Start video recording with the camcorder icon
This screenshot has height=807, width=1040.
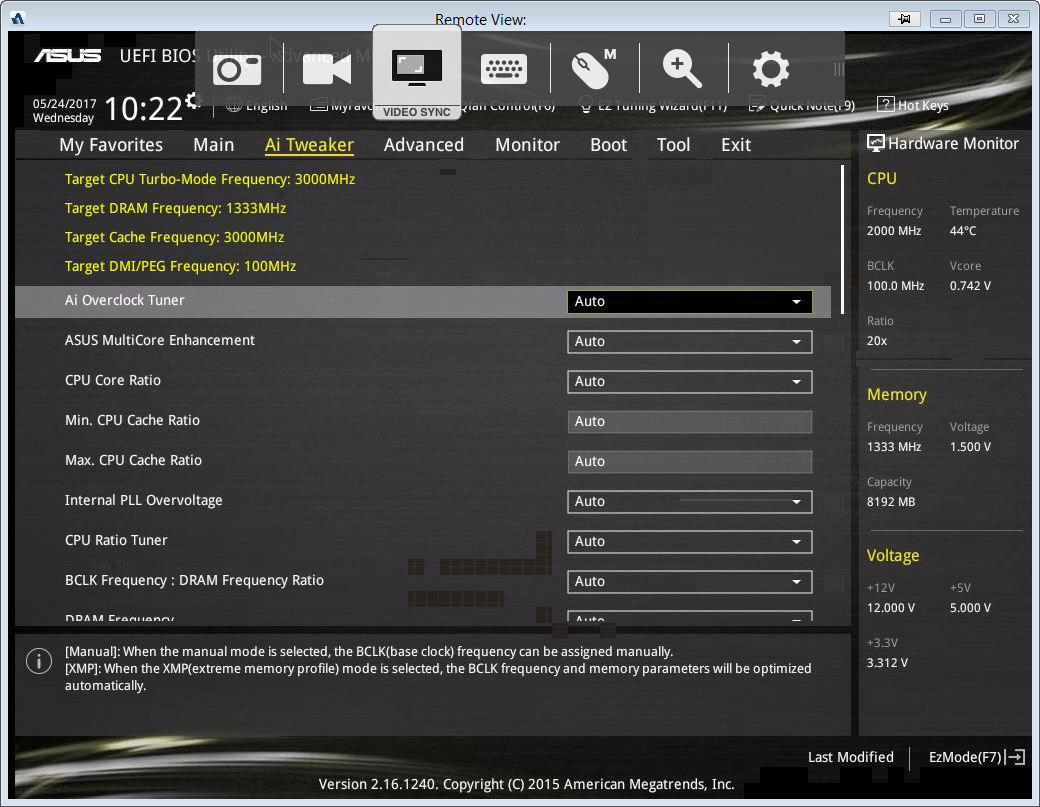(x=327, y=69)
